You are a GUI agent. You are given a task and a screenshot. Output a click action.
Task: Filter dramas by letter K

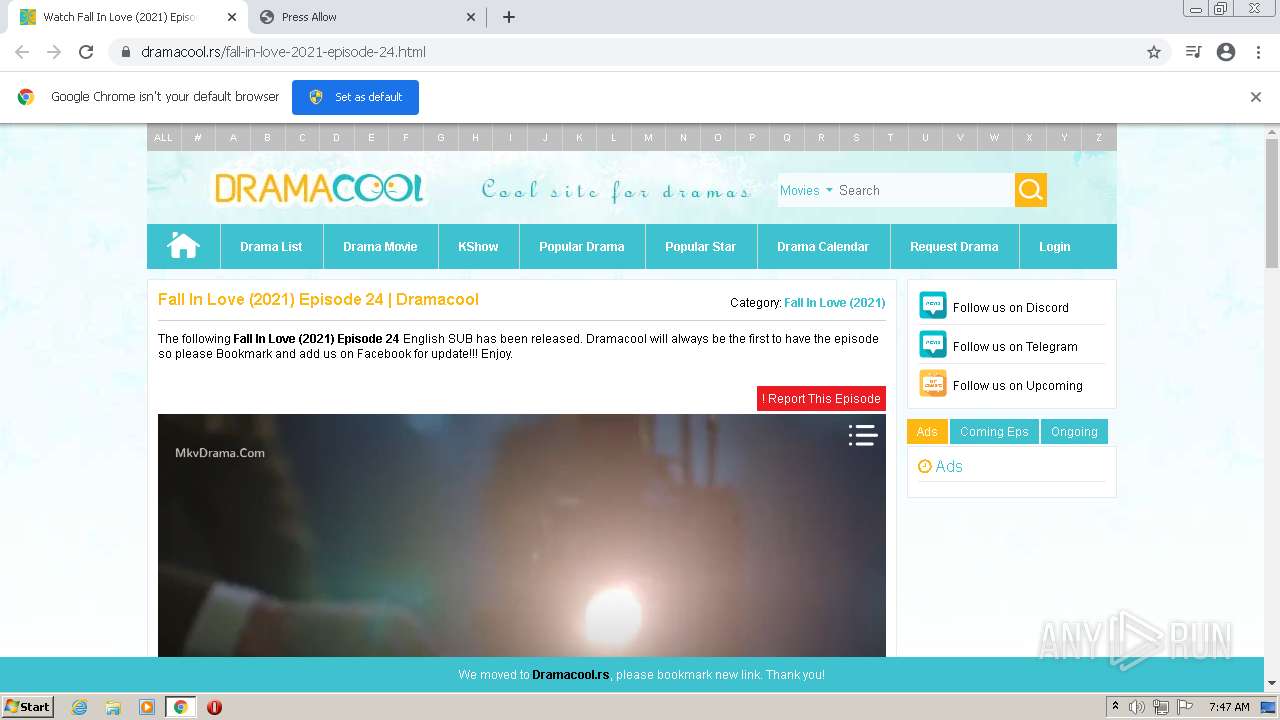click(x=579, y=138)
